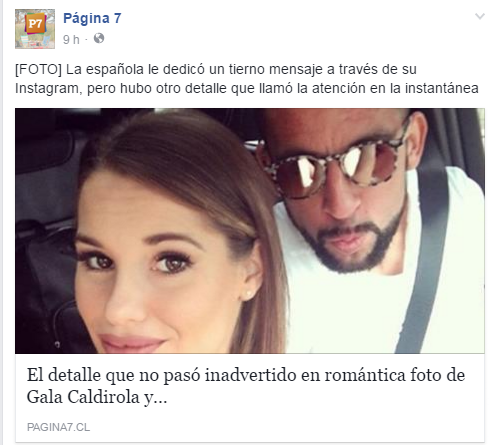This screenshot has width=495, height=445.
Task: Click the PAGINA7.CL source domain
Action: coord(58,427)
